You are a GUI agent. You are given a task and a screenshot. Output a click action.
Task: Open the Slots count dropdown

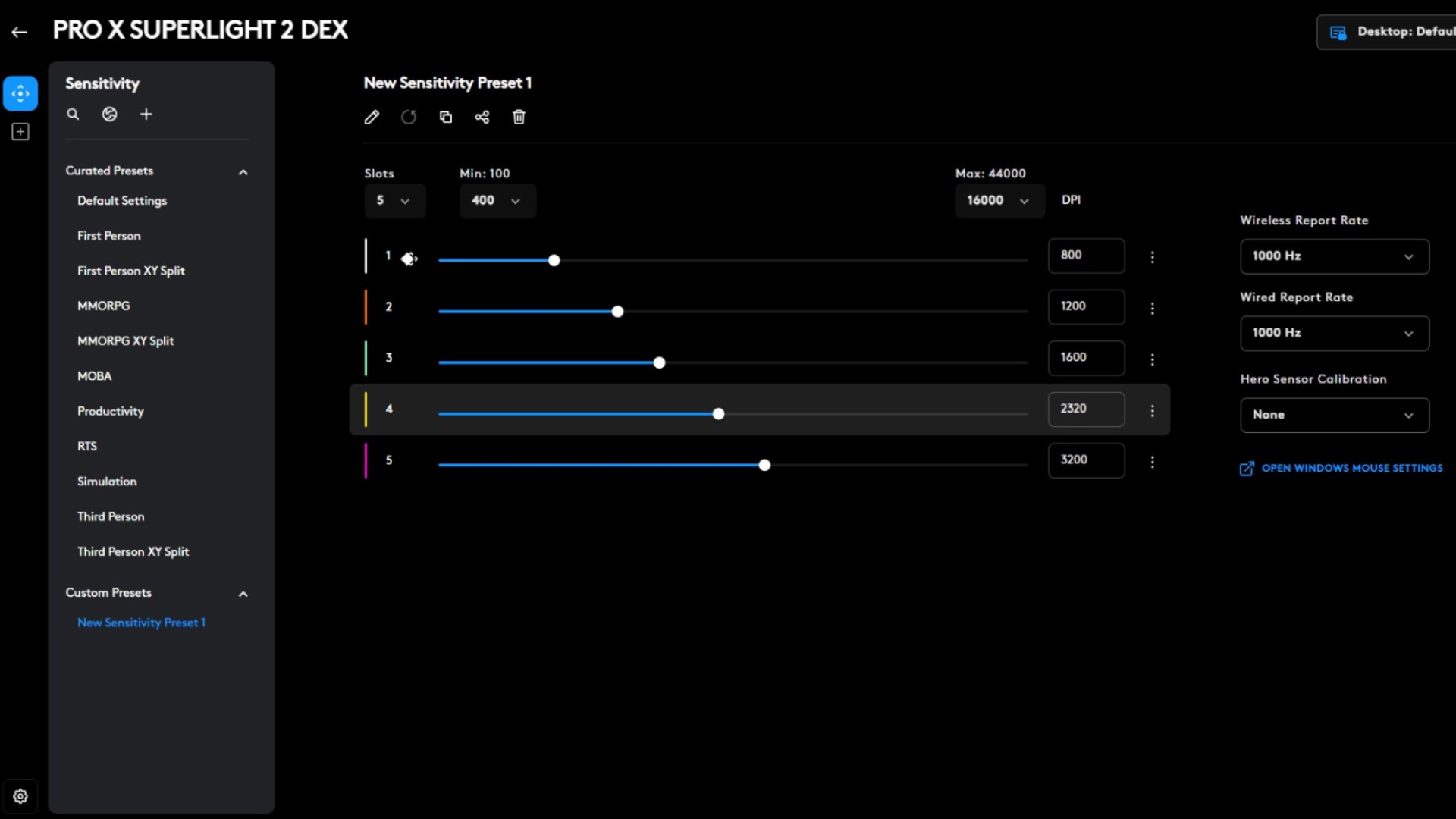395,201
